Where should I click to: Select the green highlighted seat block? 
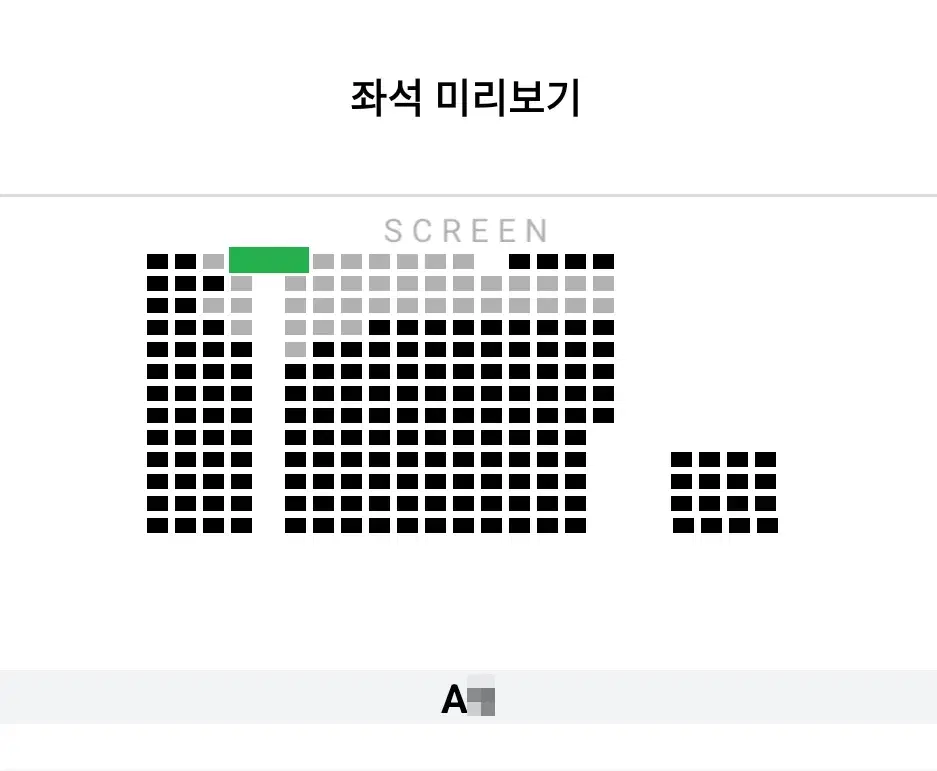(x=269, y=260)
